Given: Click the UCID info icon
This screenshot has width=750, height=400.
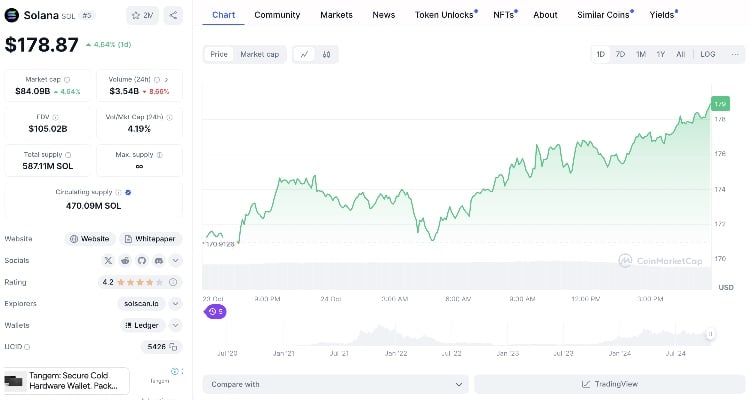Looking at the screenshot, I should click(27, 347).
